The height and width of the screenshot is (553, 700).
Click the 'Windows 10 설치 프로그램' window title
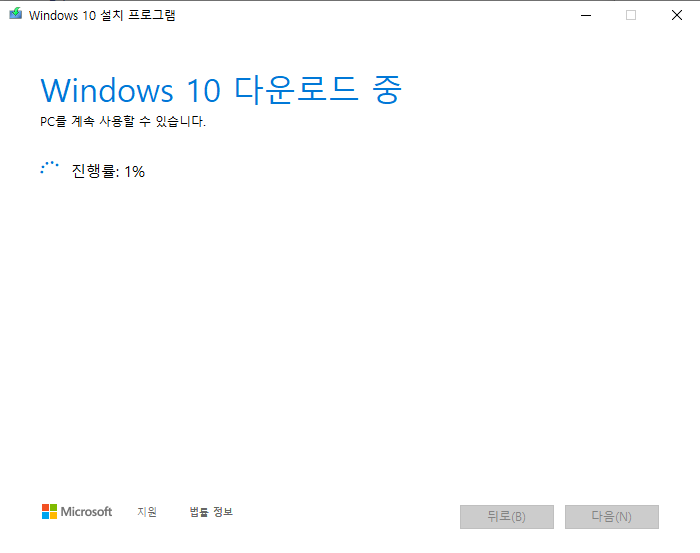pos(102,15)
